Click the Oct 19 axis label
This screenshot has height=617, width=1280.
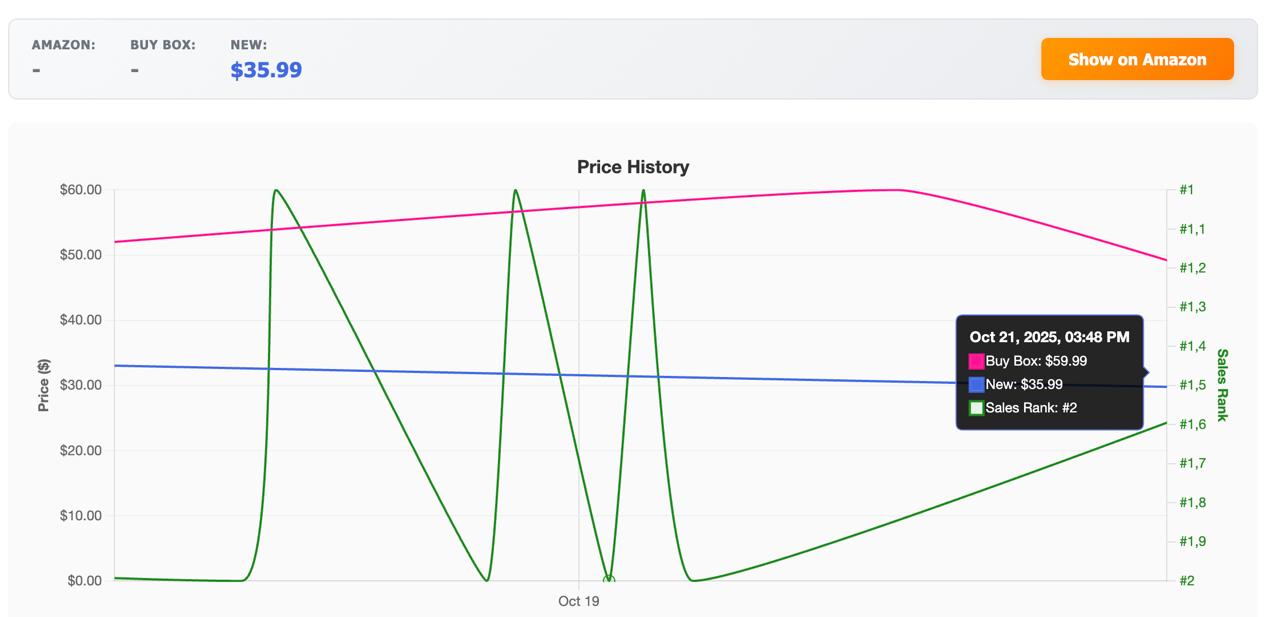click(578, 601)
